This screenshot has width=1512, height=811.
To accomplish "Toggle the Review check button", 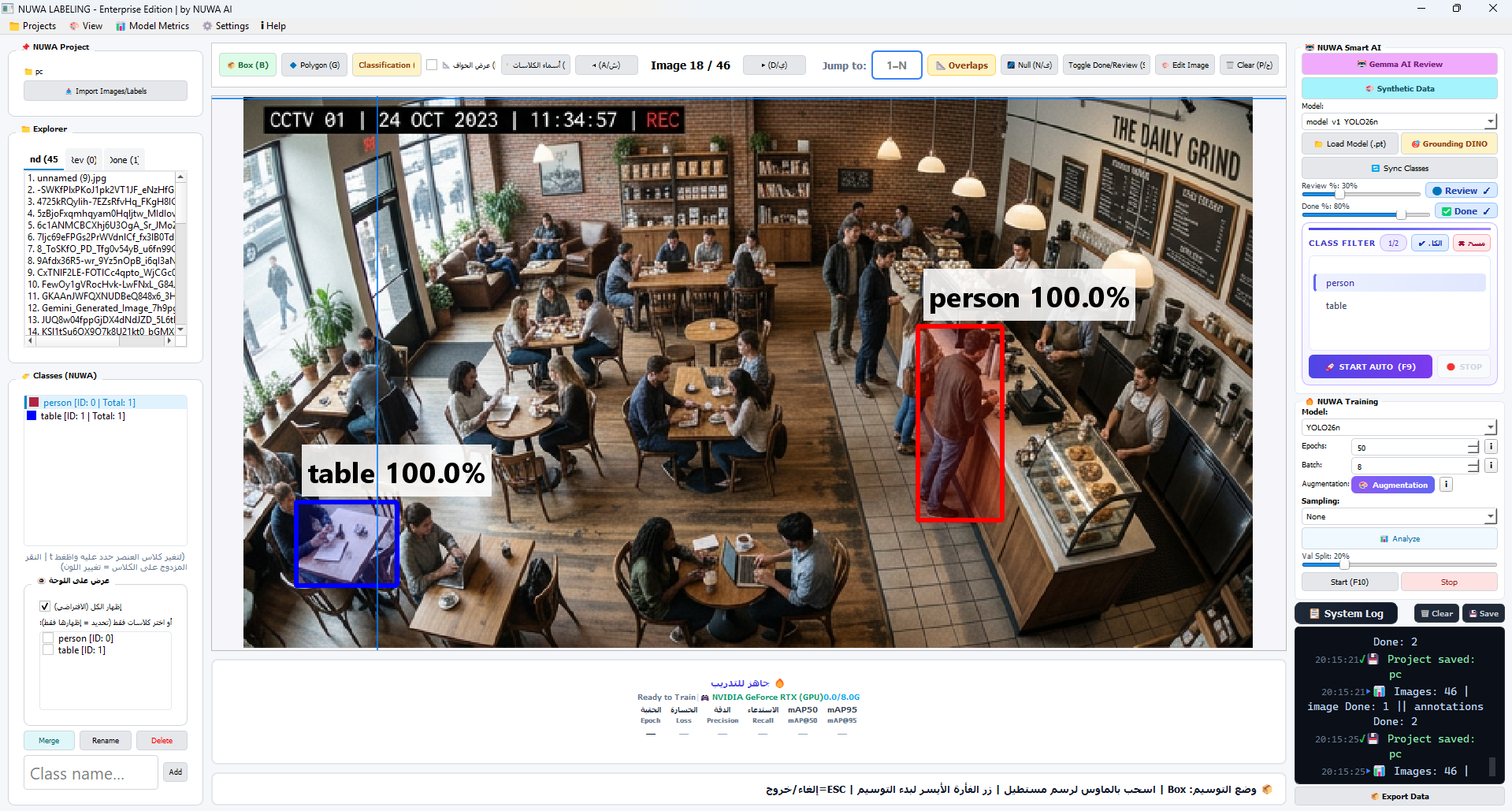I will [x=1461, y=191].
